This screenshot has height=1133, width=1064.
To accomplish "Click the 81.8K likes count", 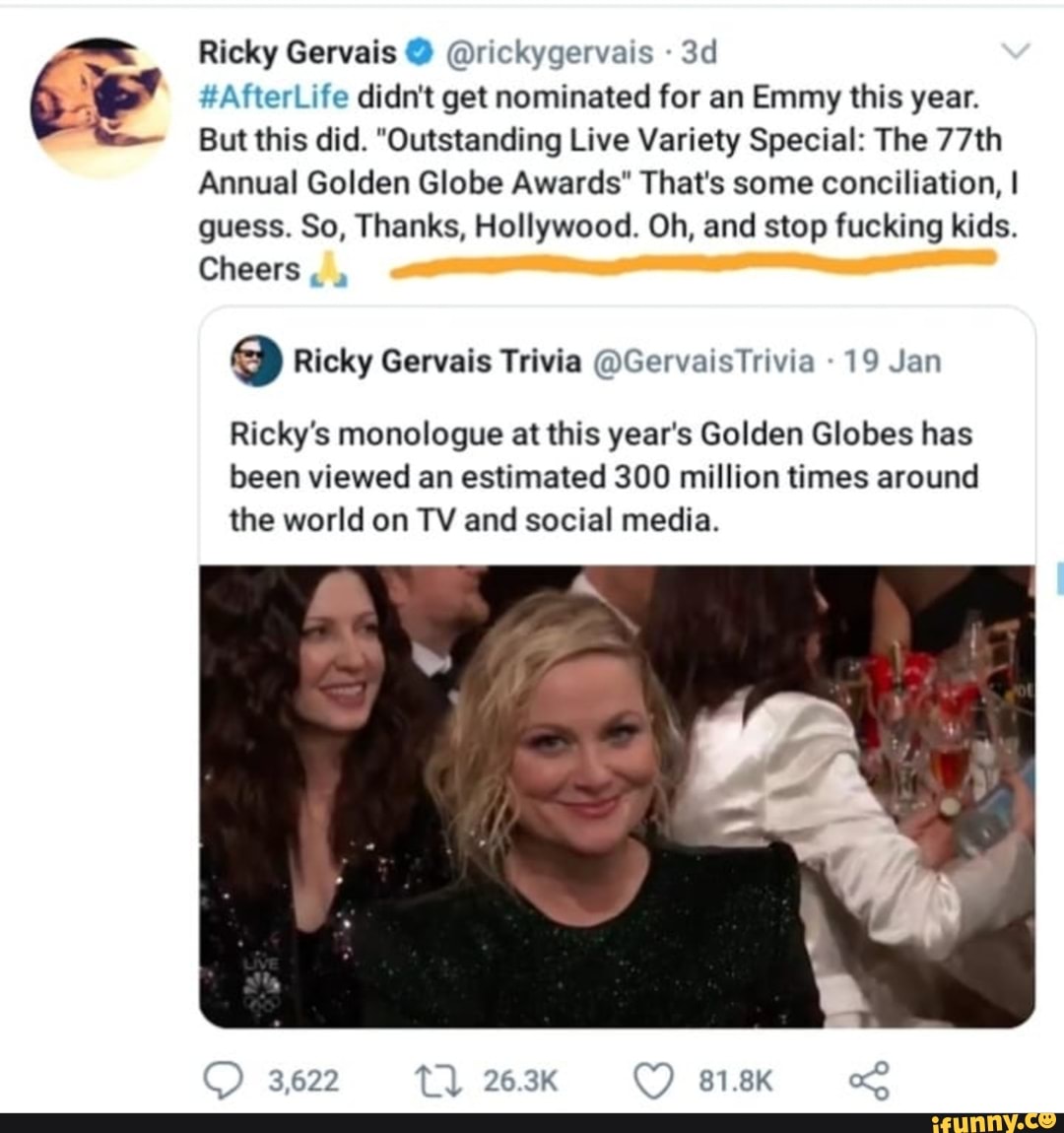I will 735,1082.
